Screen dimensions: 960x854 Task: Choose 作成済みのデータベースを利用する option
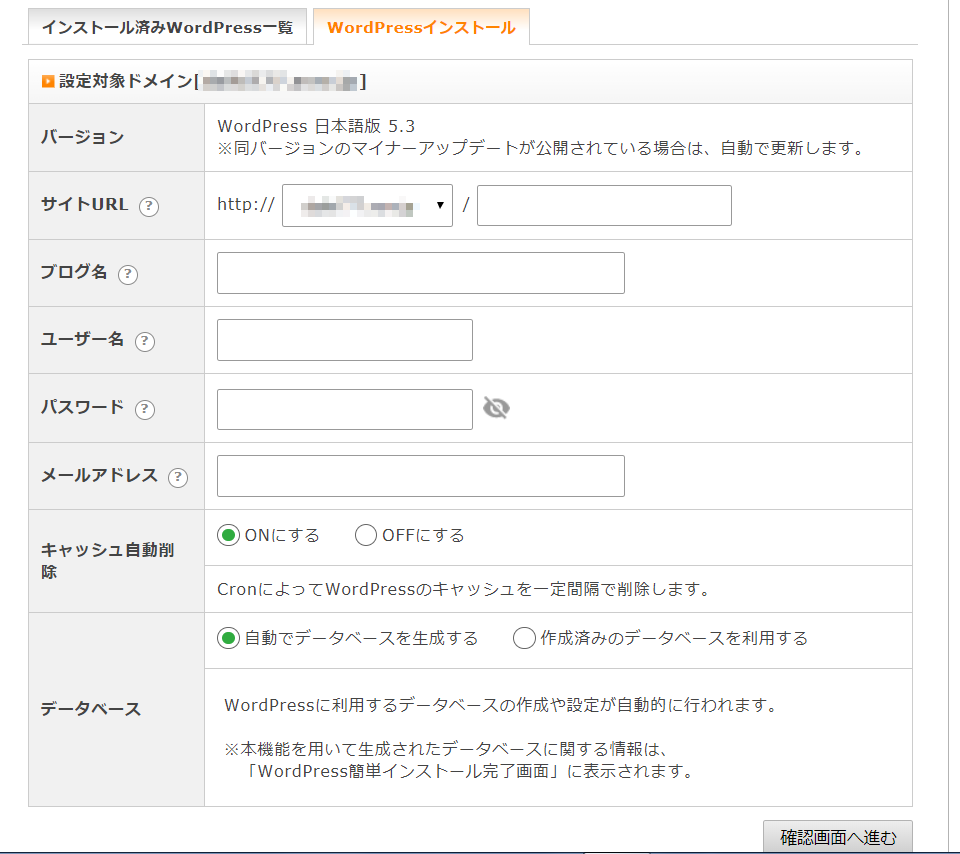[x=524, y=639]
